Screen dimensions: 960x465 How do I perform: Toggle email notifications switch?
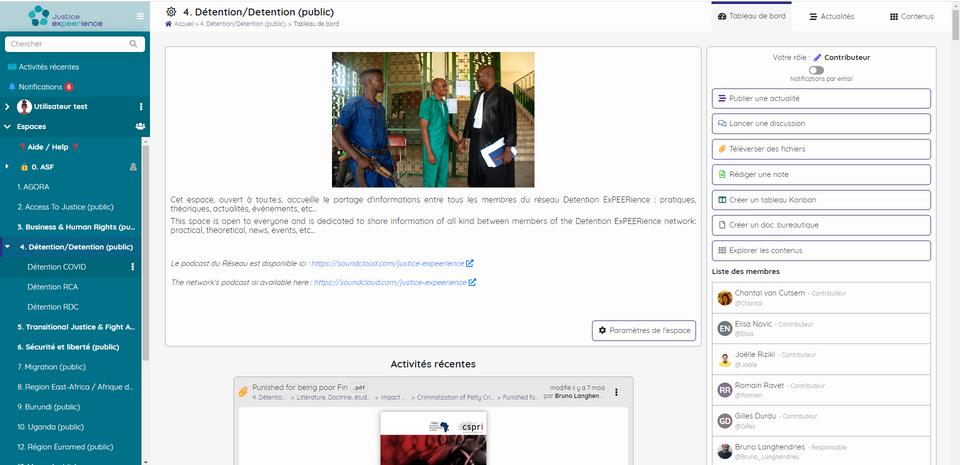click(816, 70)
